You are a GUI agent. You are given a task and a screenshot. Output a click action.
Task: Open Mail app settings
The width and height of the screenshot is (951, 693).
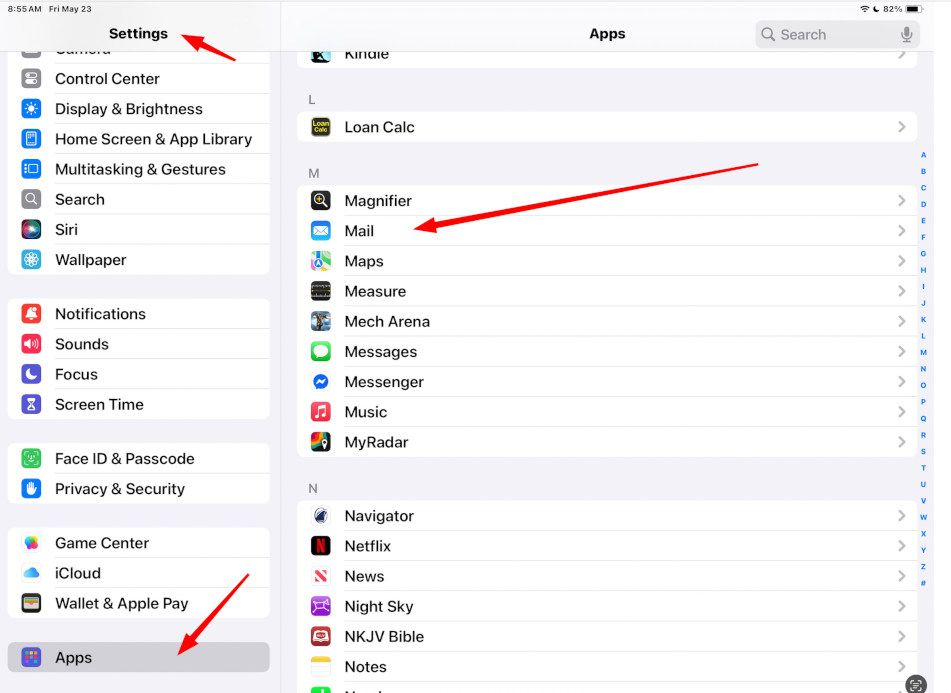[x=607, y=231]
